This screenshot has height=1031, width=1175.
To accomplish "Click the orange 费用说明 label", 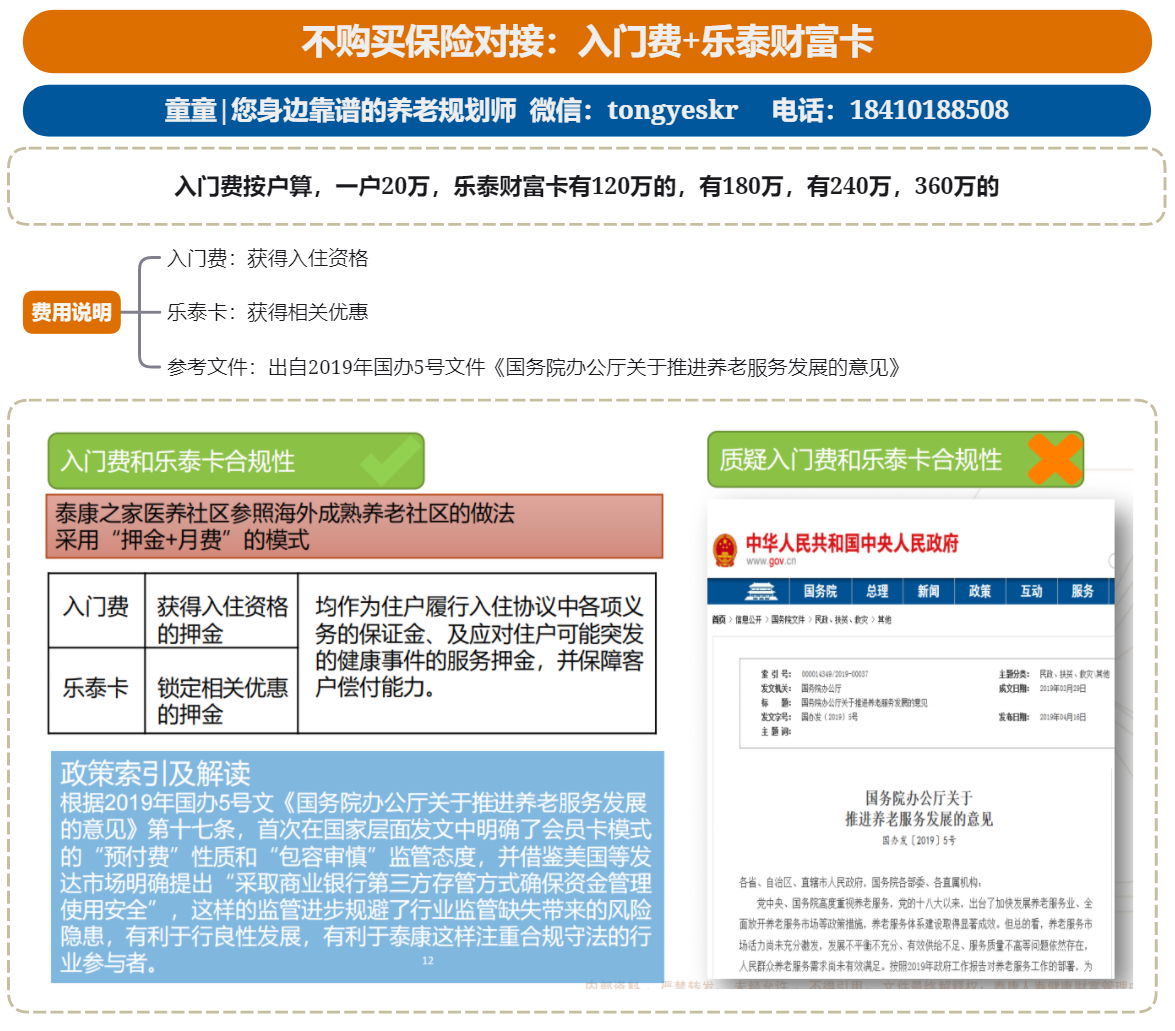I will pos(72,312).
